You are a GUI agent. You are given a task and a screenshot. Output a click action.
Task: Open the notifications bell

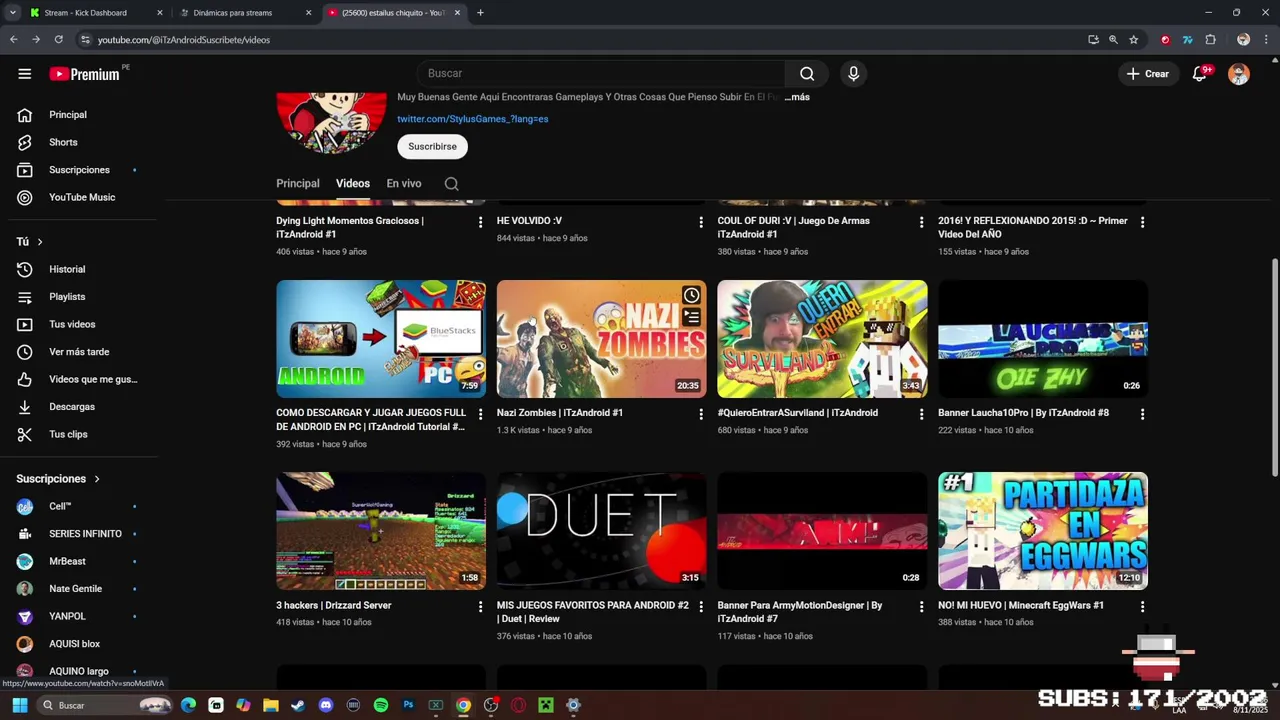1200,73
